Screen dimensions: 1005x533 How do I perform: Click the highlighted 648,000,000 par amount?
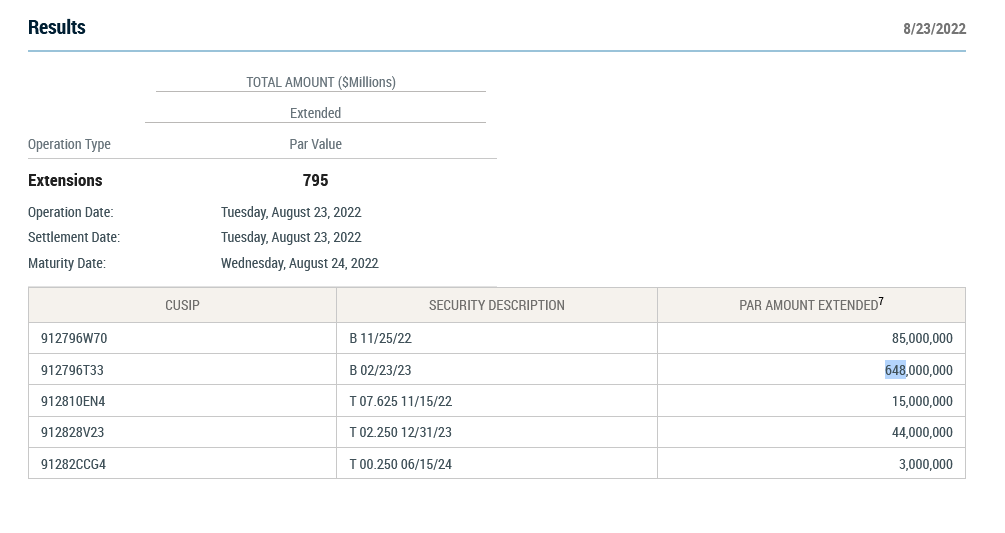pos(918,370)
